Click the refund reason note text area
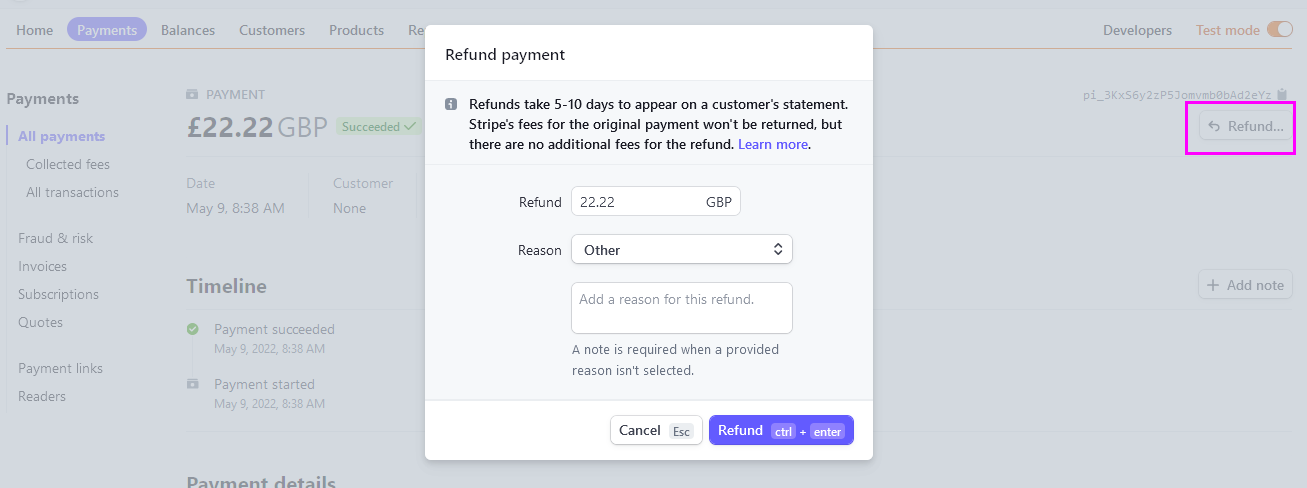Screen dimensions: 1307x488 [682, 308]
